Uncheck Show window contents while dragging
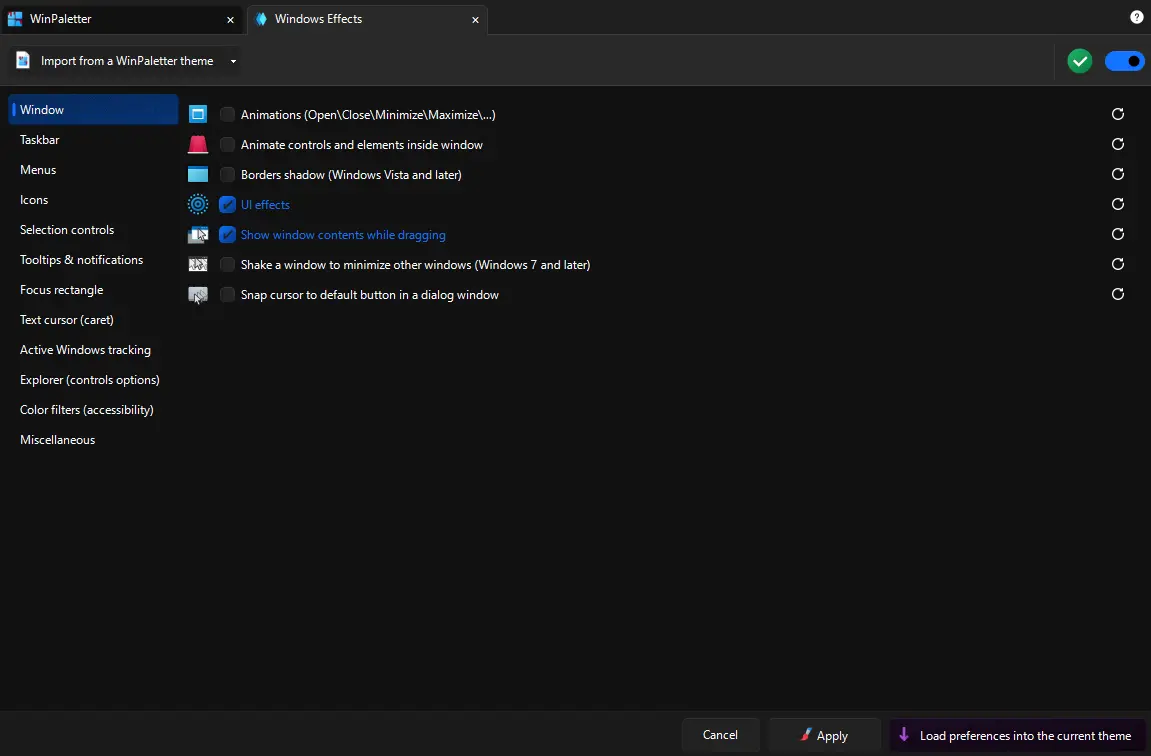 (x=228, y=235)
